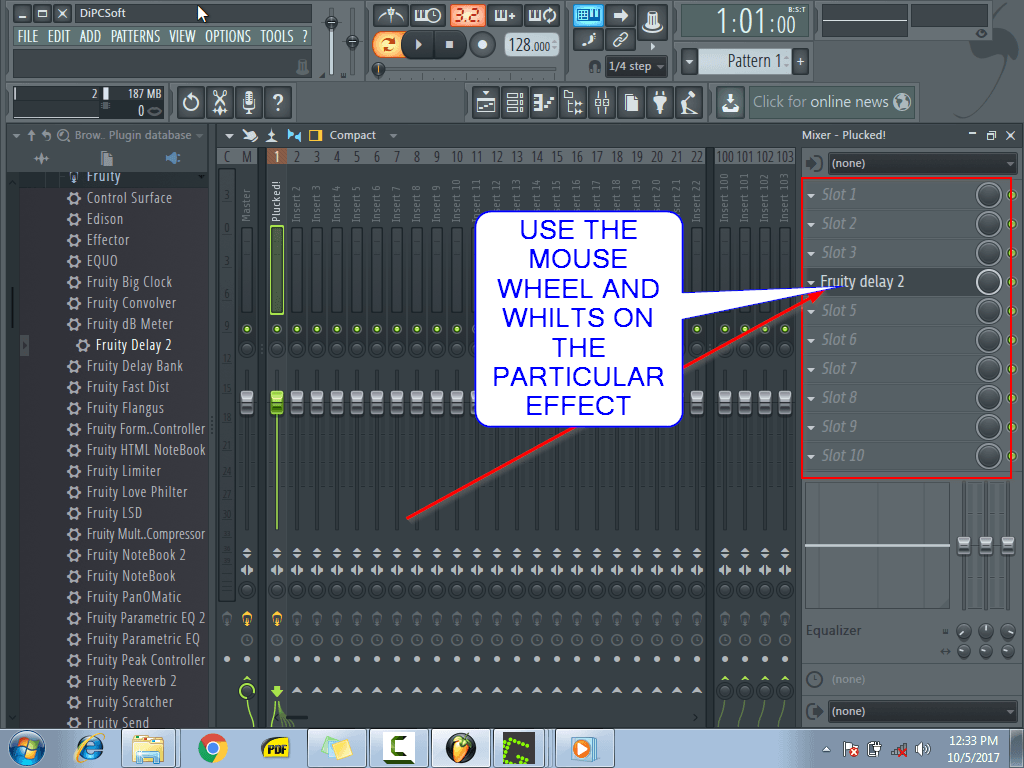Open the Compact mixer layout dropdown
1024x768 pixels.
point(362,135)
